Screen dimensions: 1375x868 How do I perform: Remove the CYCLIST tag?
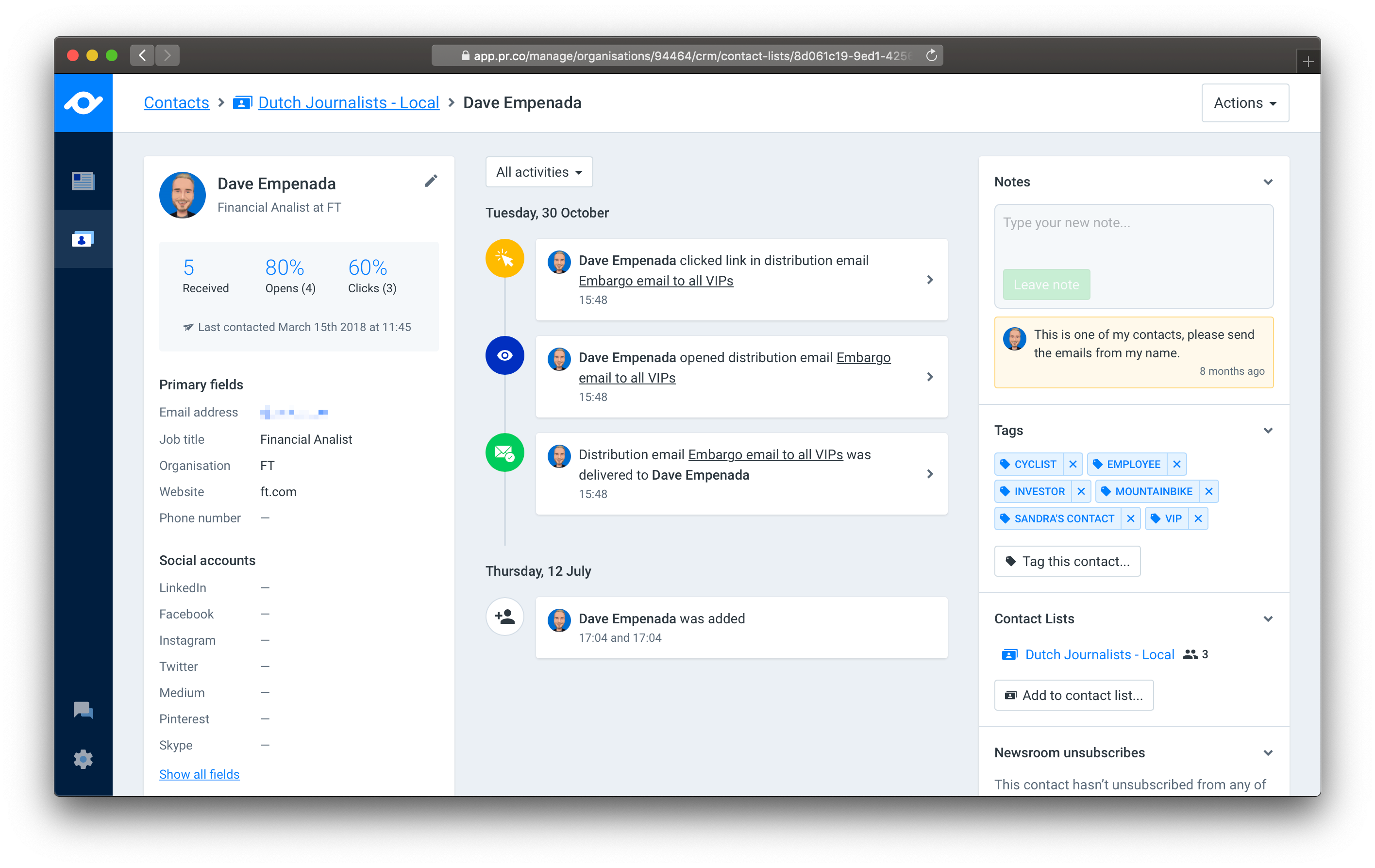pyautogui.click(x=1073, y=464)
